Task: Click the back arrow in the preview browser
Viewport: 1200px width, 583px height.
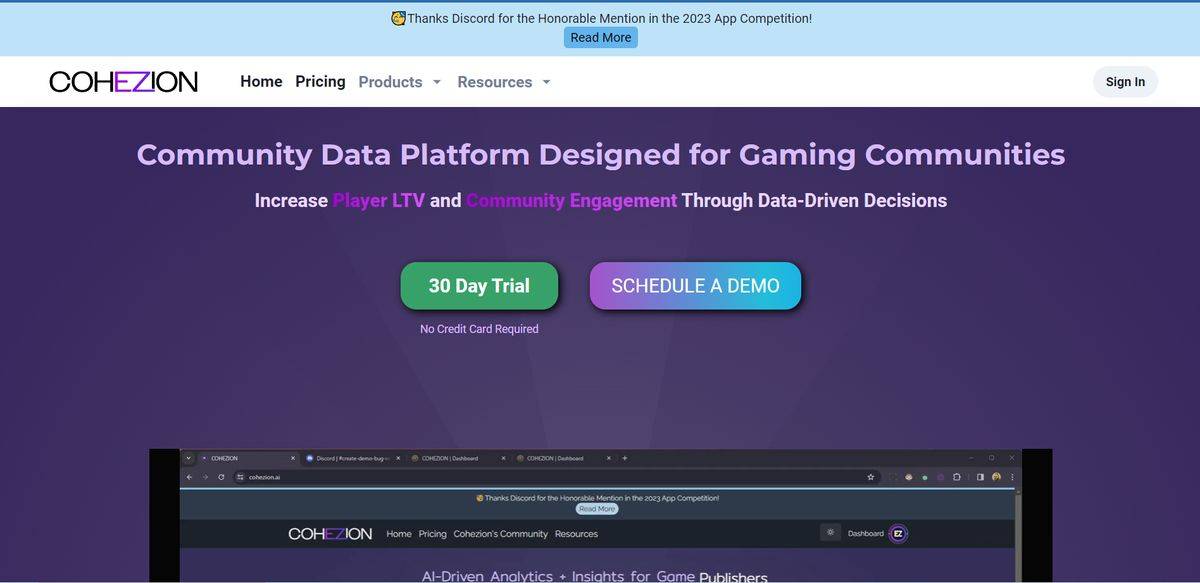Action: (x=189, y=477)
